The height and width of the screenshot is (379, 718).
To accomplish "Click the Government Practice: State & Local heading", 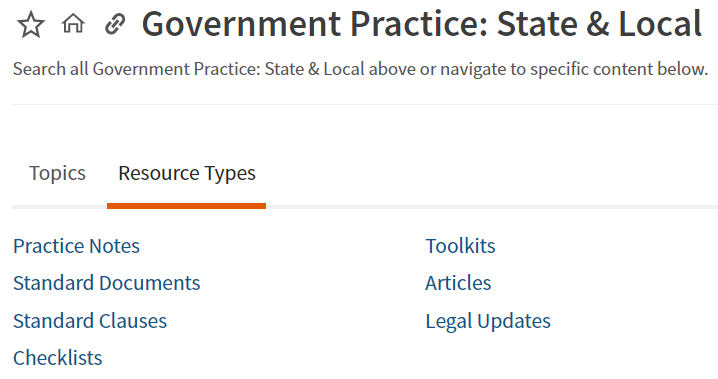I will tap(422, 24).
